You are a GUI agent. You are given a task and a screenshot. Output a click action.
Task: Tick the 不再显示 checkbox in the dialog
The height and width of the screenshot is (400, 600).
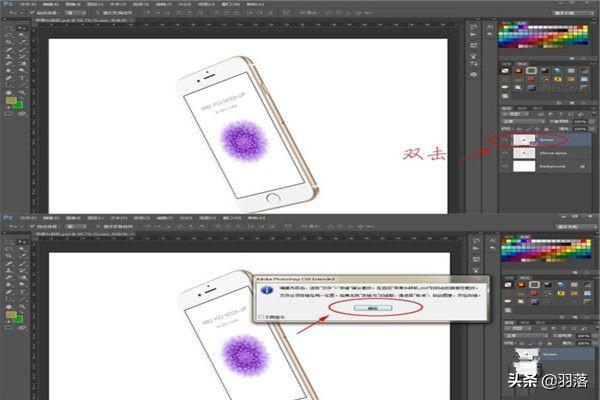pos(260,318)
